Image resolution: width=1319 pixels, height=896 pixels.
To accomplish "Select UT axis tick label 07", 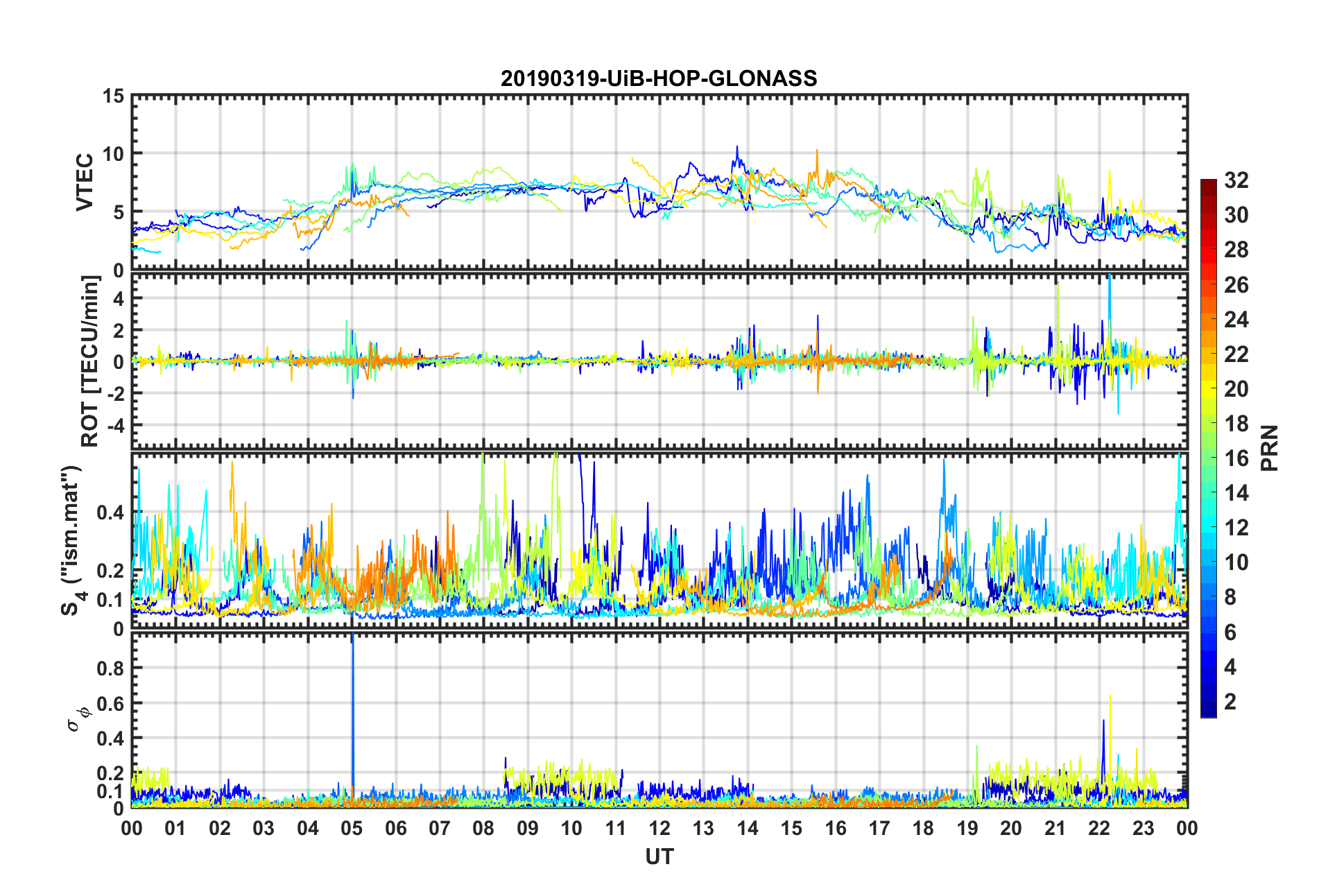I will point(440,828).
